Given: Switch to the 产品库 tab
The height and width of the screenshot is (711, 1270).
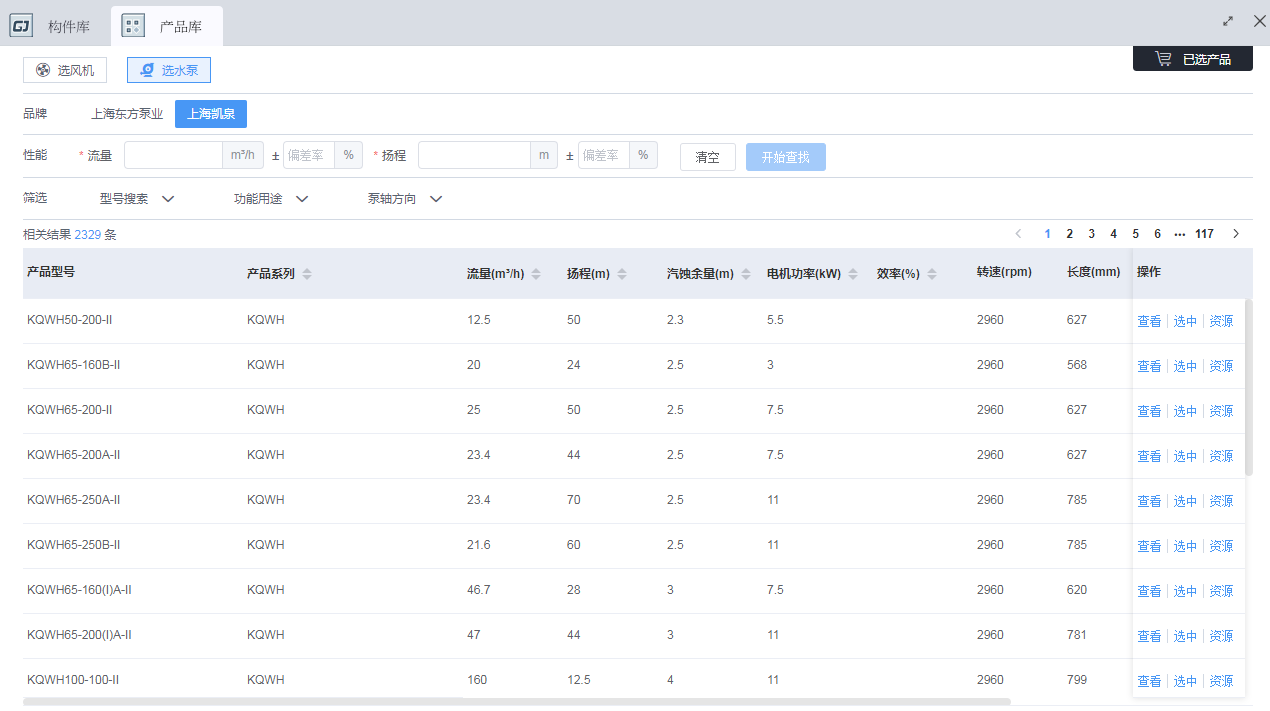Looking at the screenshot, I should click(167, 26).
